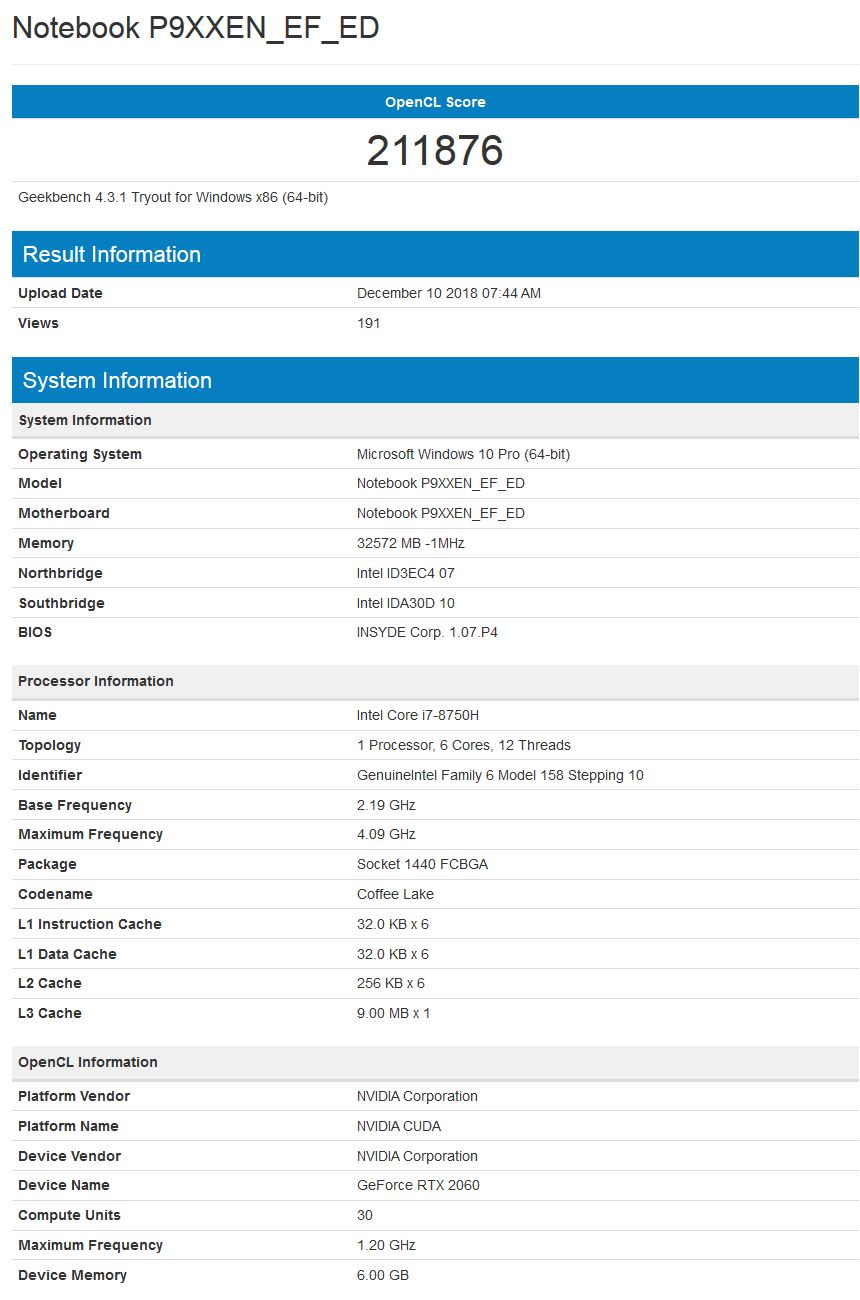
Task: Click the BIOS label
Action: (x=35, y=632)
